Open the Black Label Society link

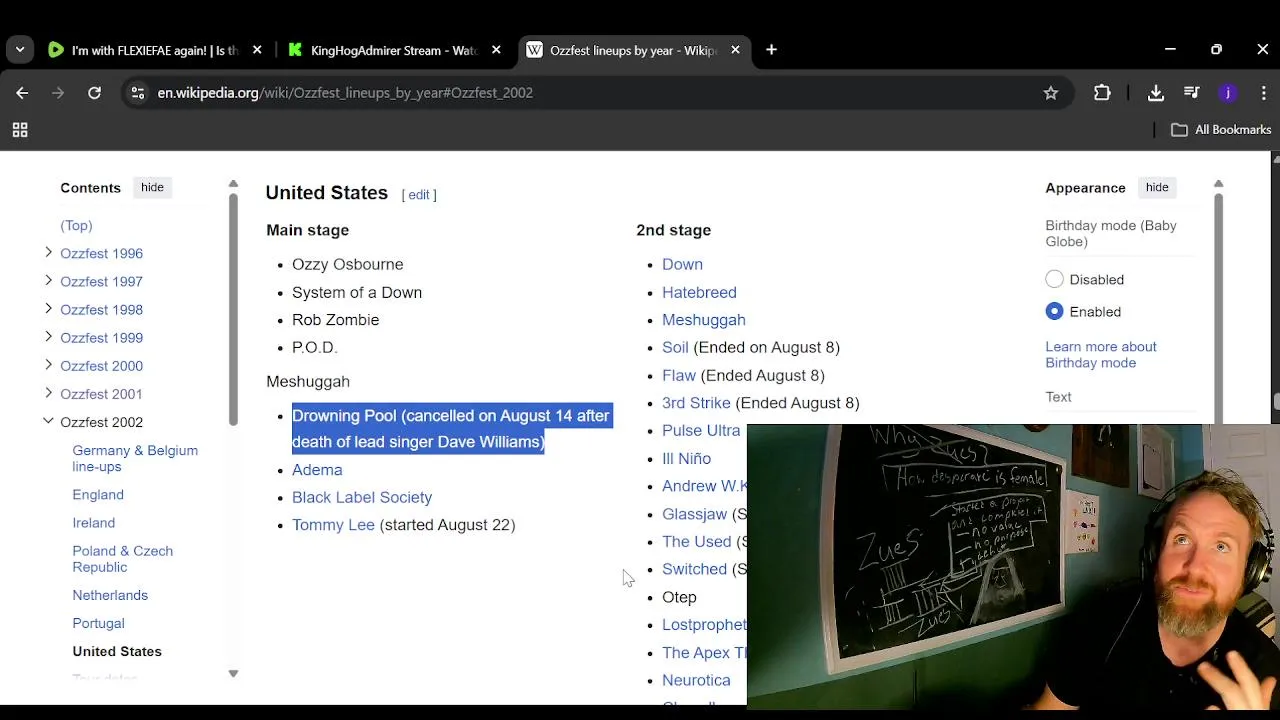click(362, 497)
